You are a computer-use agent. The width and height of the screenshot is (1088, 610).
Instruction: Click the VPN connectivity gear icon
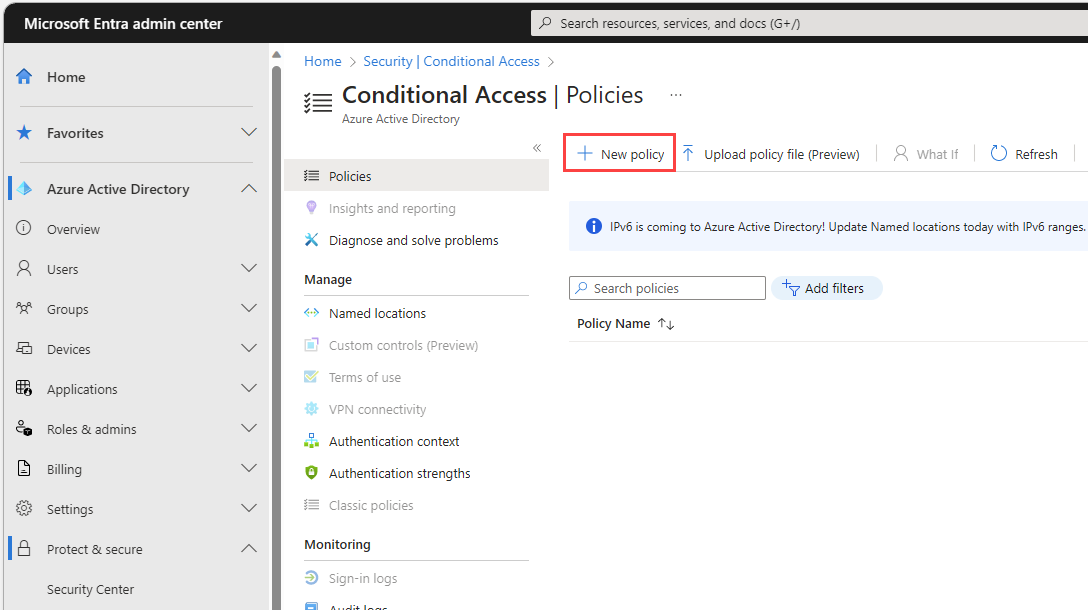(312, 409)
